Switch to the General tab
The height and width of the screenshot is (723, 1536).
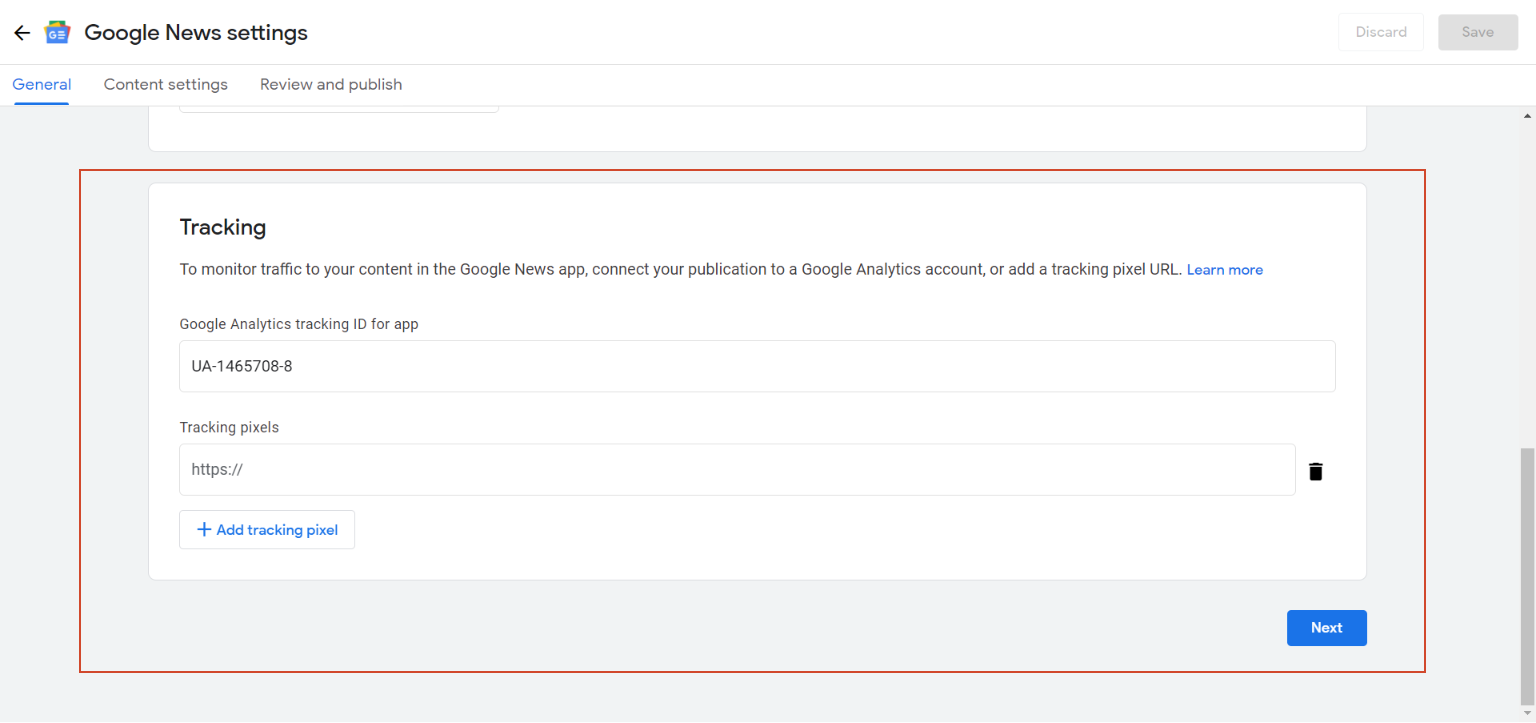coord(42,85)
